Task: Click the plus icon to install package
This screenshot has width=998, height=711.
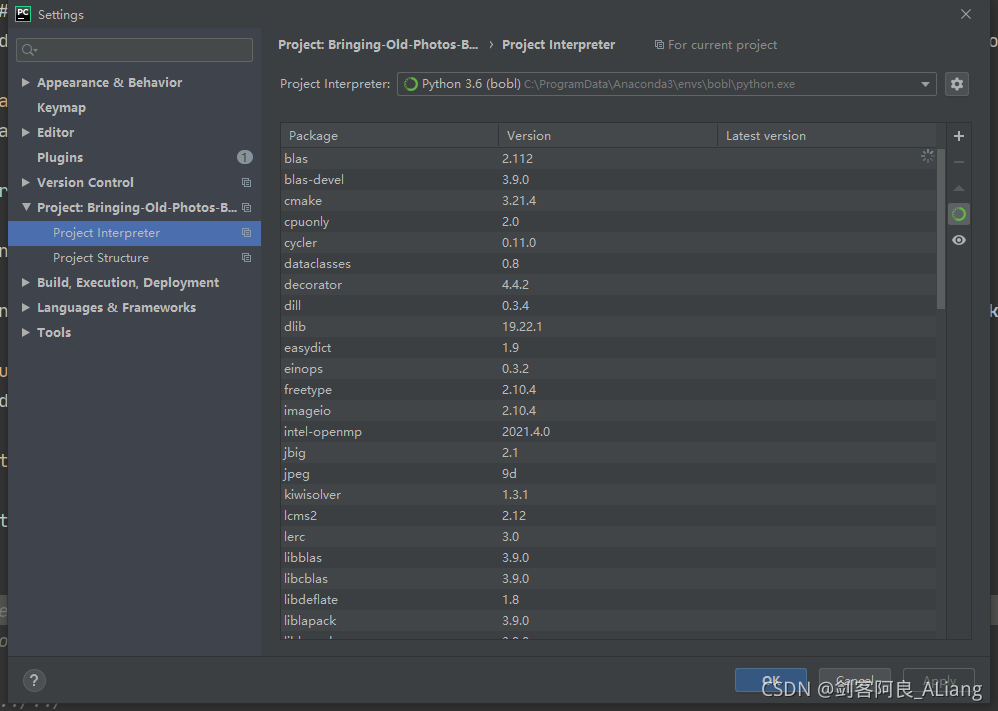Action: tap(958, 136)
